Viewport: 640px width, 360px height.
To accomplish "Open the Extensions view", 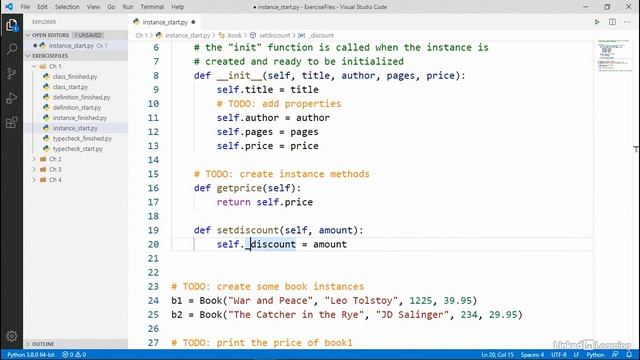I will (x=11, y=122).
